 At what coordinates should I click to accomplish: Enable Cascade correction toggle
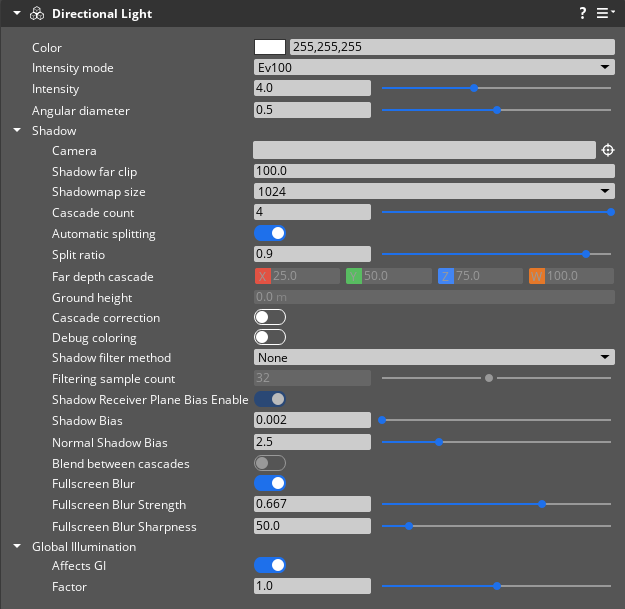[x=270, y=317]
